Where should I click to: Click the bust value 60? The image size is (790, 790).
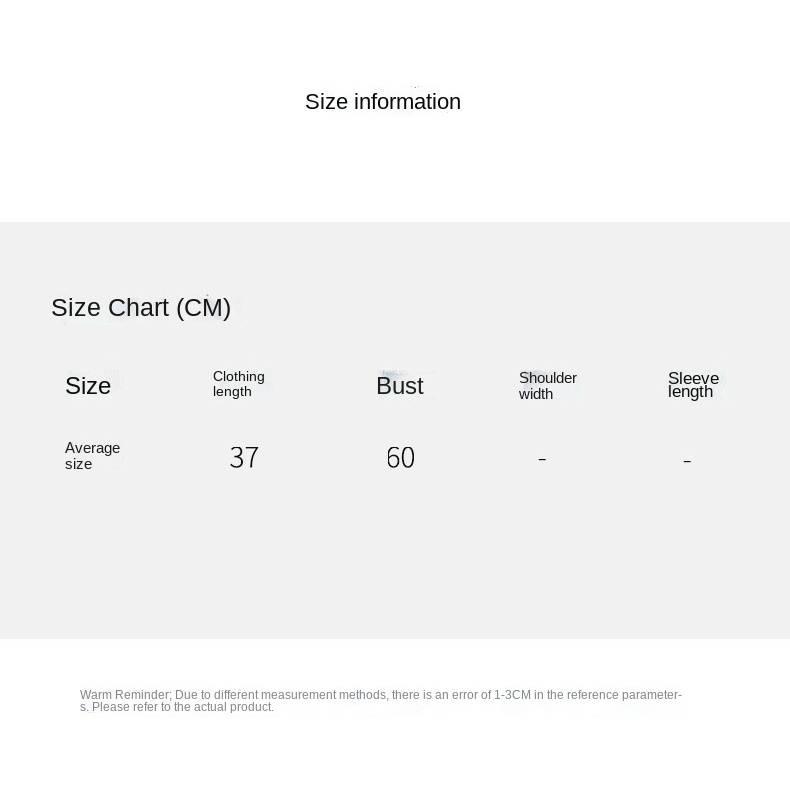click(400, 458)
